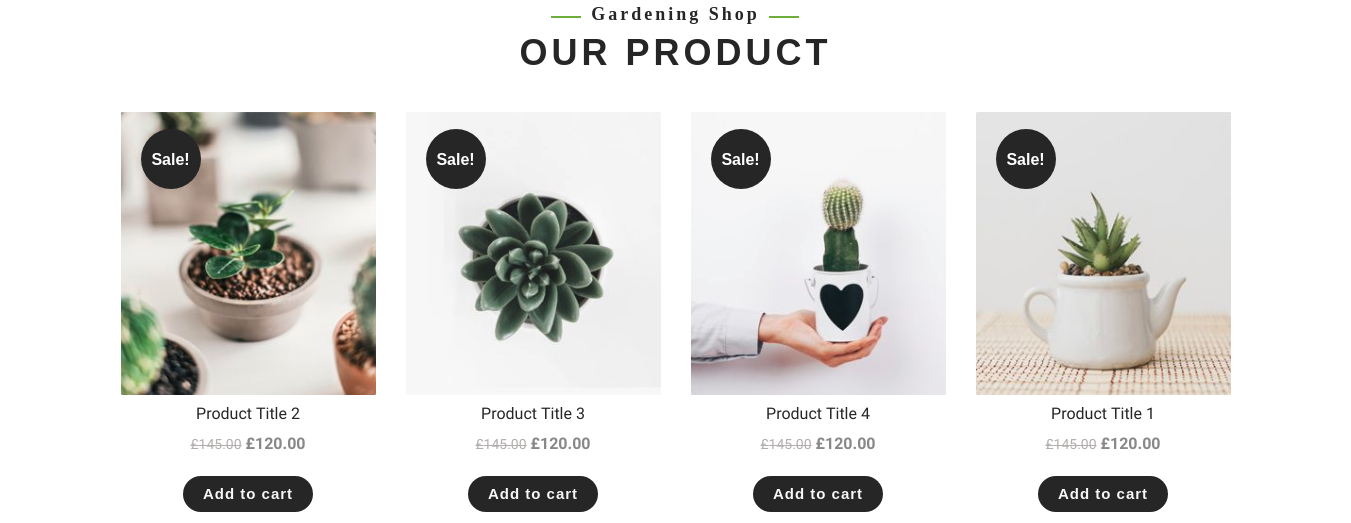Click the Gardening Shop subtitle text
This screenshot has height=523, width=1351.
click(675, 14)
